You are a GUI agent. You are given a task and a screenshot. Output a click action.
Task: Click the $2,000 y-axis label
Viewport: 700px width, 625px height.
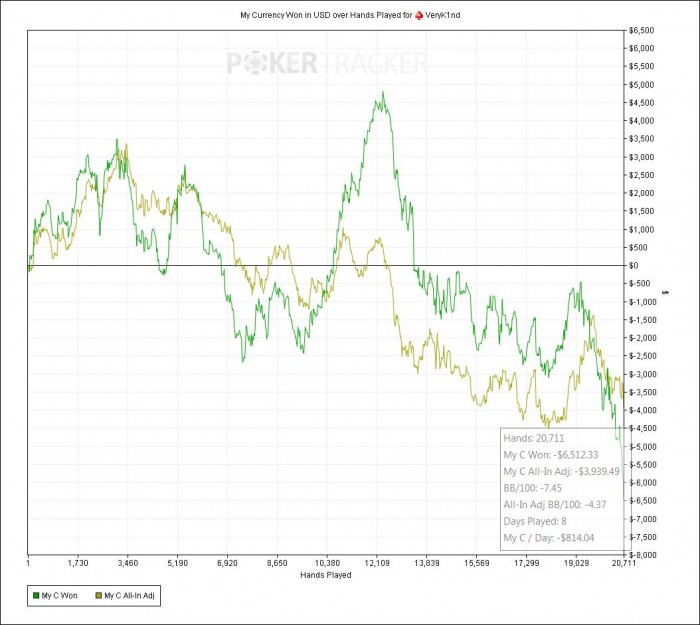click(x=642, y=193)
